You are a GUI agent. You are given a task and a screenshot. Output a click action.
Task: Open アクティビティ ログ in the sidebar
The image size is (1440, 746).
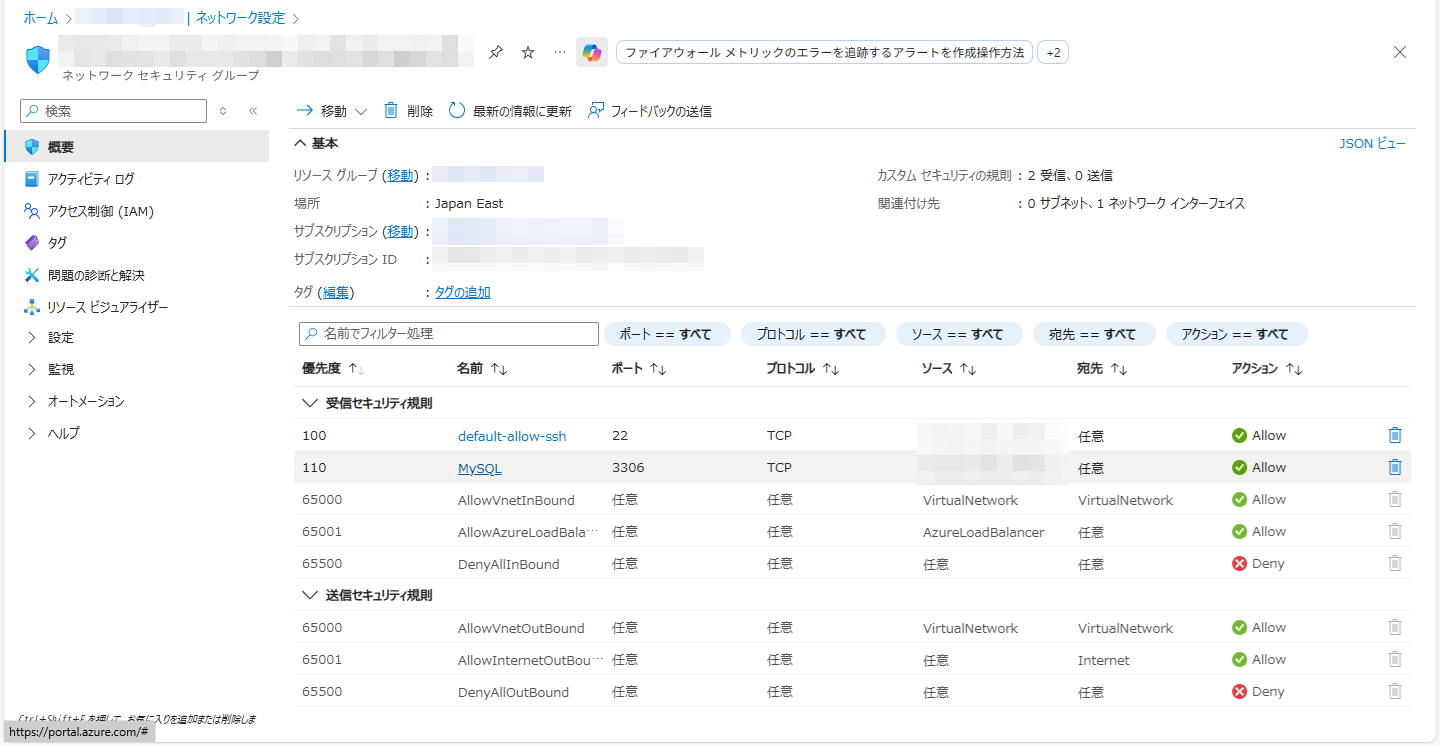click(x=90, y=179)
